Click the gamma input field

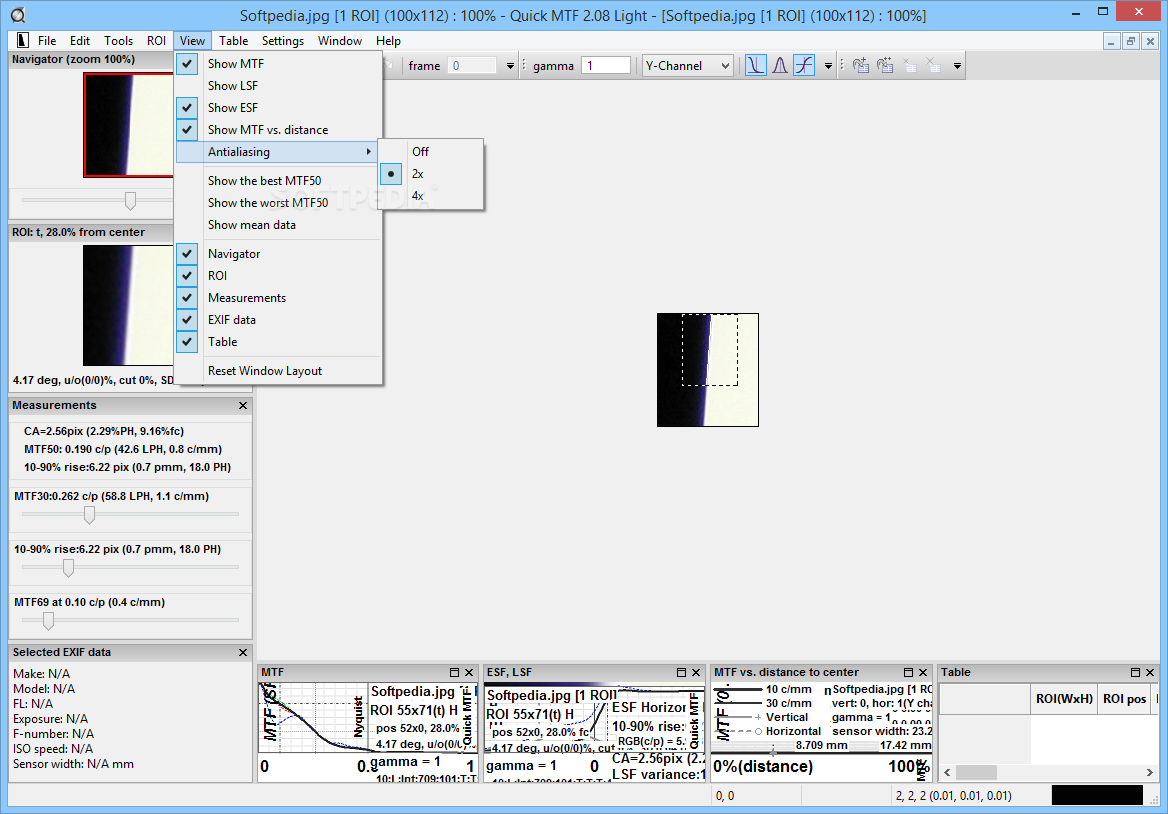pos(606,66)
